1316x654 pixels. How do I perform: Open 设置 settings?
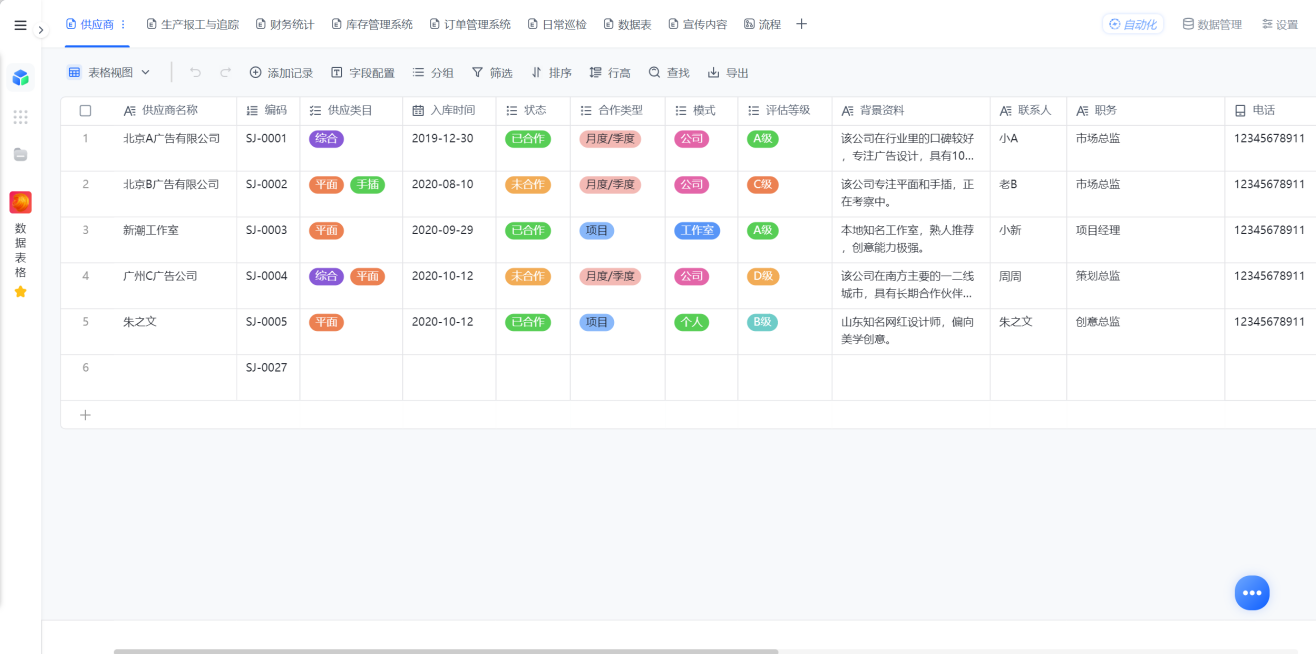[1280, 24]
